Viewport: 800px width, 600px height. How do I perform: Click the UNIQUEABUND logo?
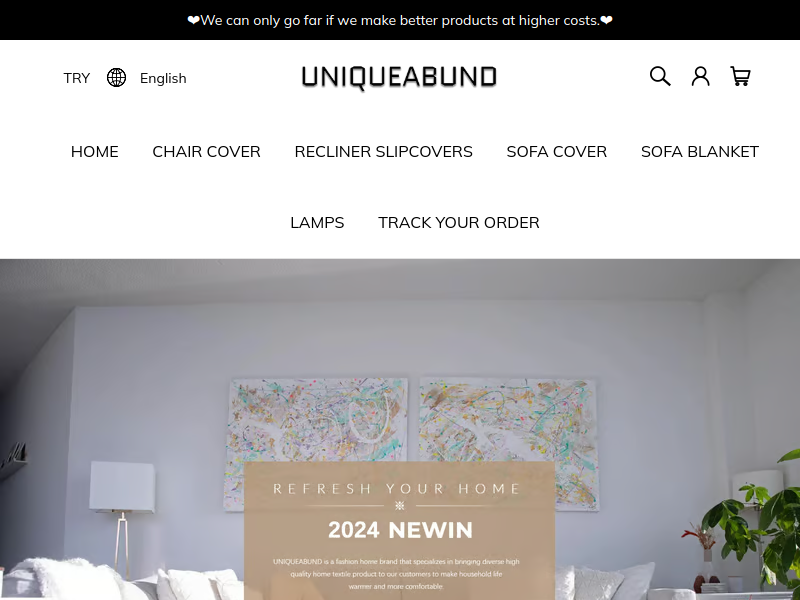[x=399, y=78]
